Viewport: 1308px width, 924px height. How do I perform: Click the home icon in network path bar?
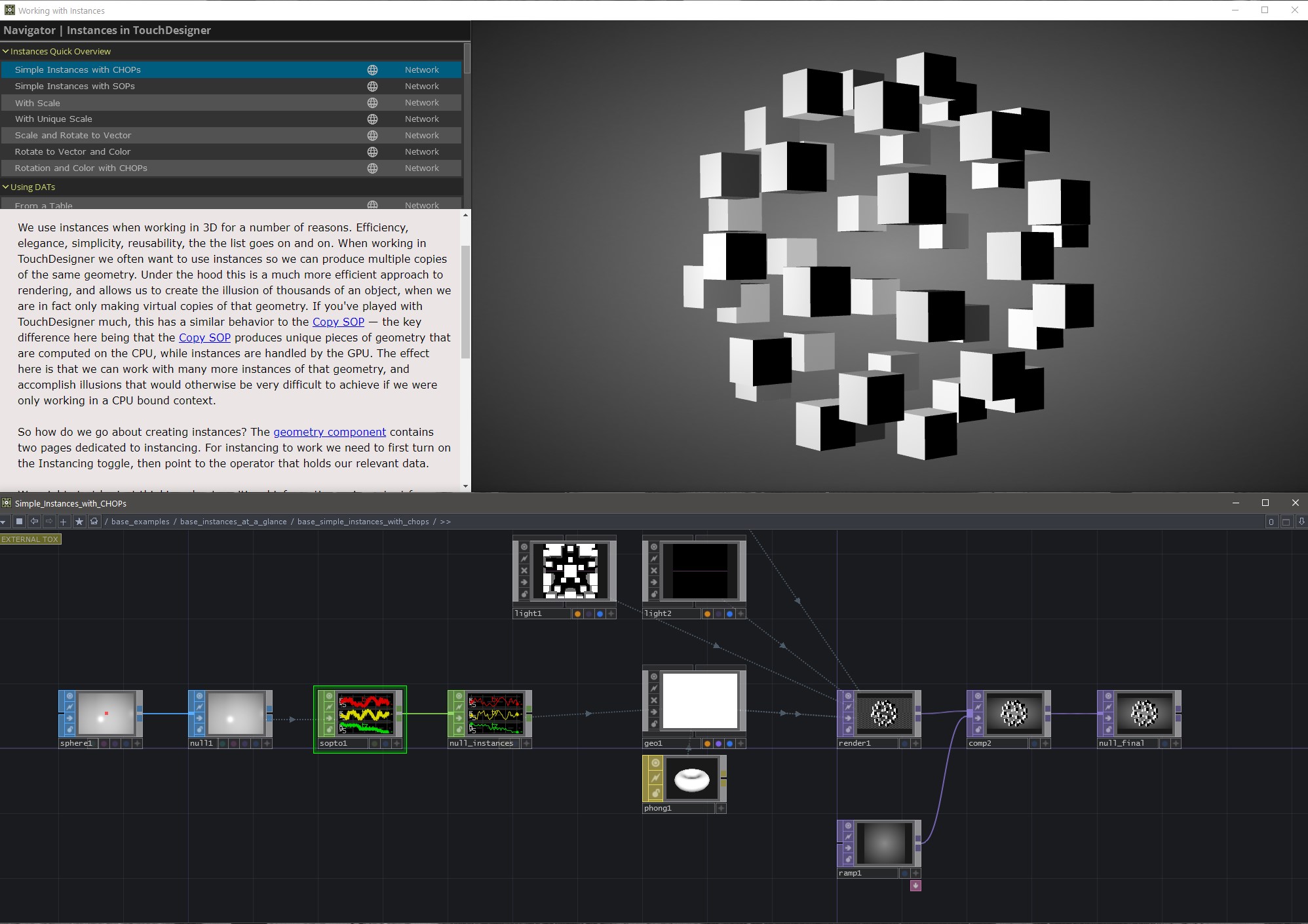point(94,522)
